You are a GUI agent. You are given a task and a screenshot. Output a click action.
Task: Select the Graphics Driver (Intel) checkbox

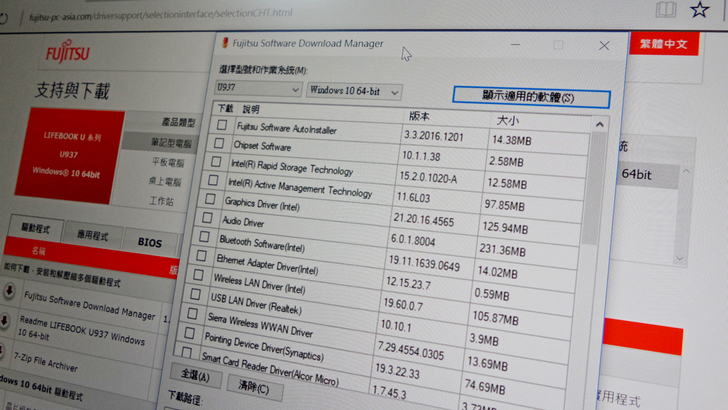coord(210,198)
